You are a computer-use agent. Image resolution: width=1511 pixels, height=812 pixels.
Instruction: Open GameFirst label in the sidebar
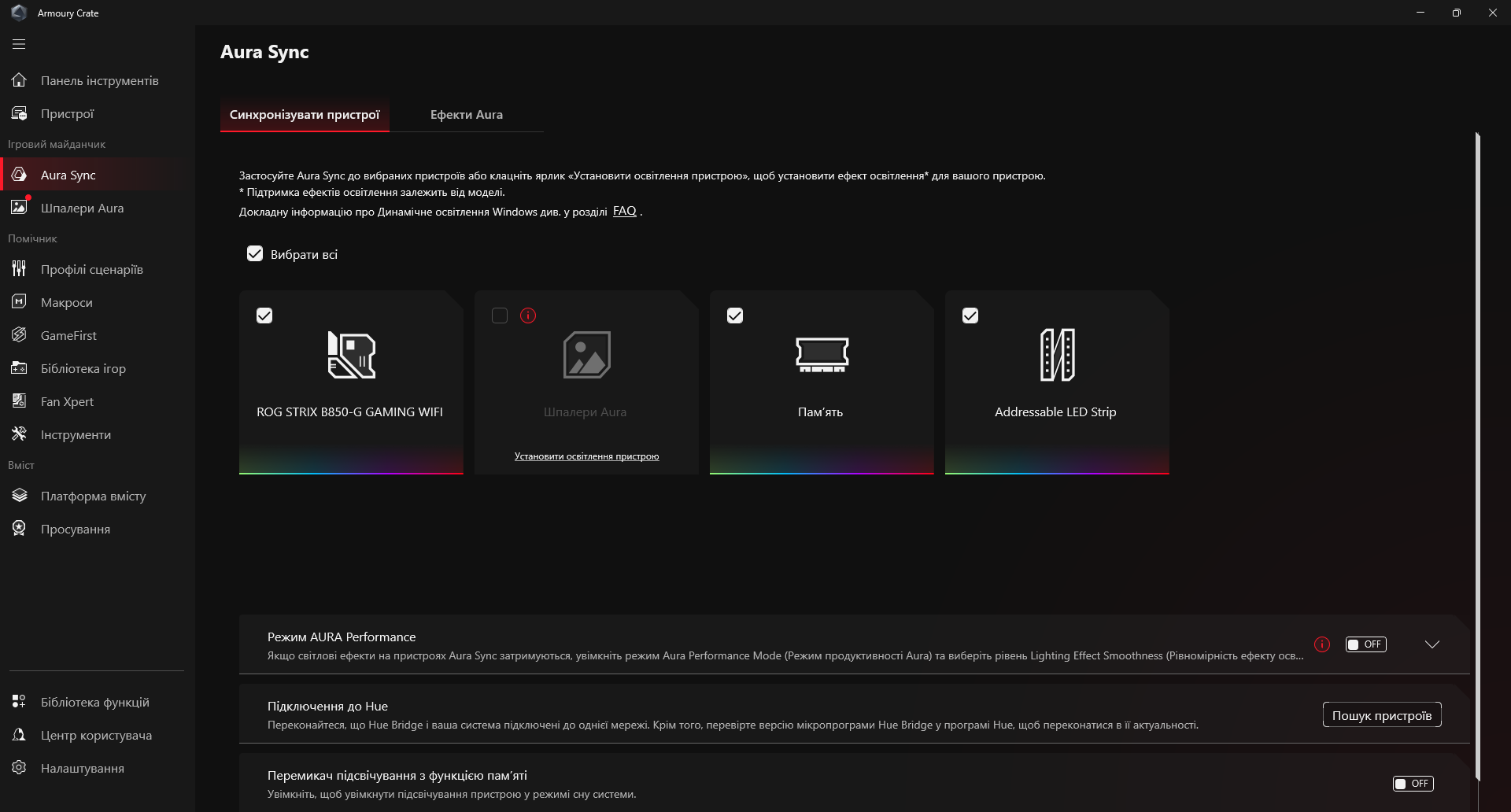point(69,335)
